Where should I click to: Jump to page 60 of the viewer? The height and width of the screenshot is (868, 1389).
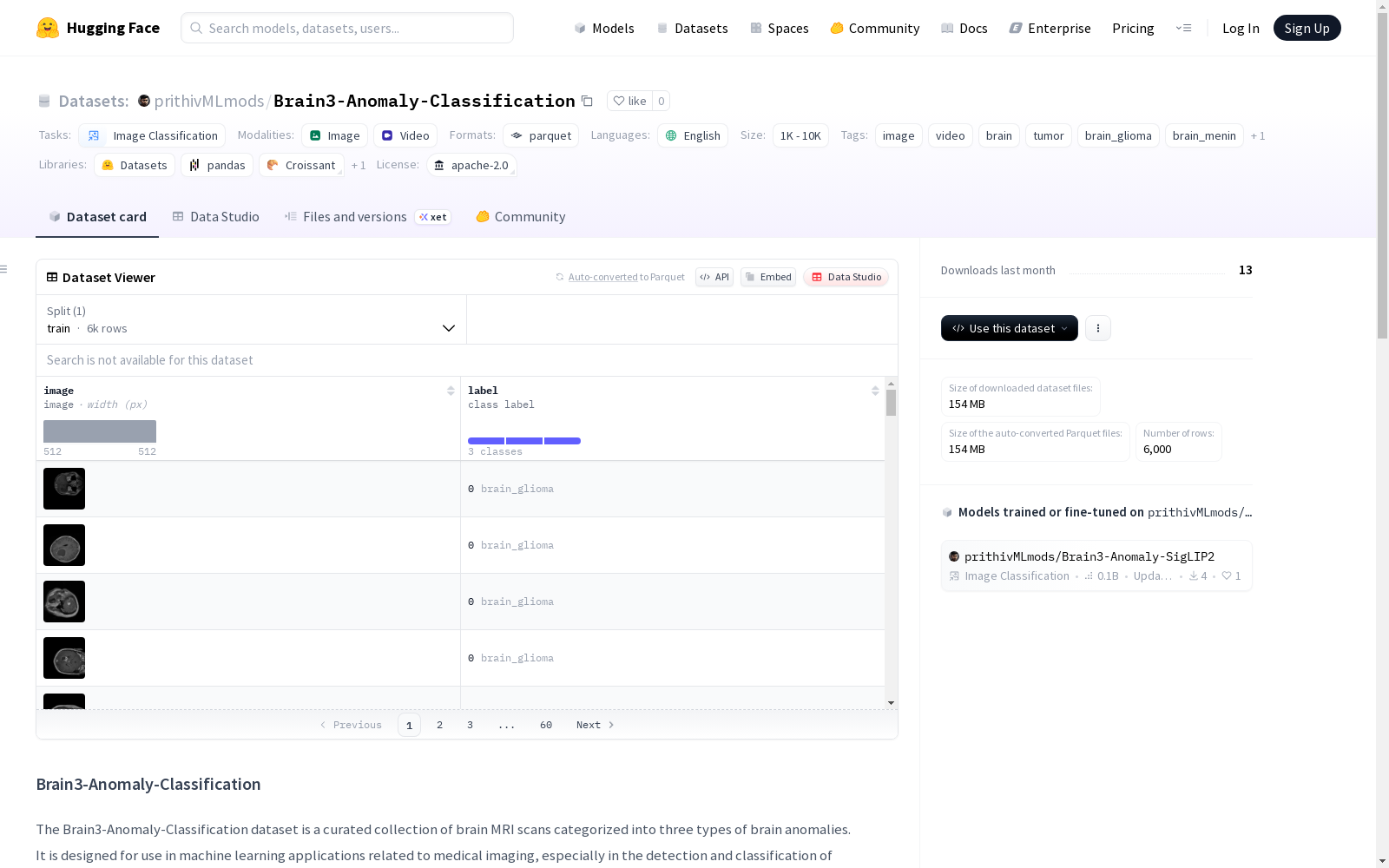coord(546,725)
